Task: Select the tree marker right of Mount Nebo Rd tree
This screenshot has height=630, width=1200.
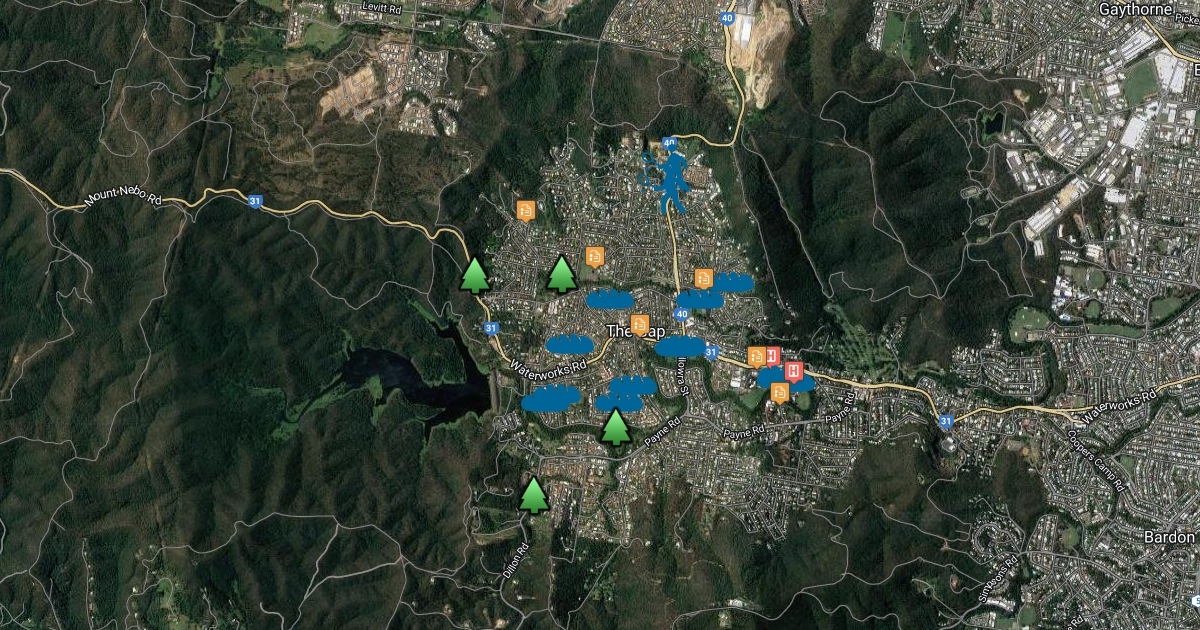Action: [562, 273]
